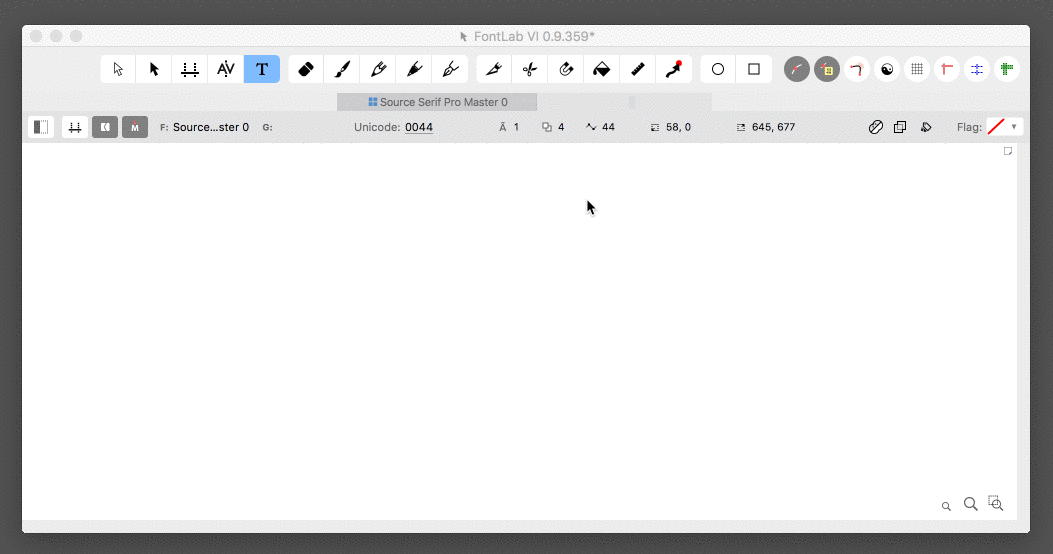Image resolution: width=1053 pixels, height=554 pixels.
Task: Click the sticky note icon in canvas corner
Action: (1008, 151)
